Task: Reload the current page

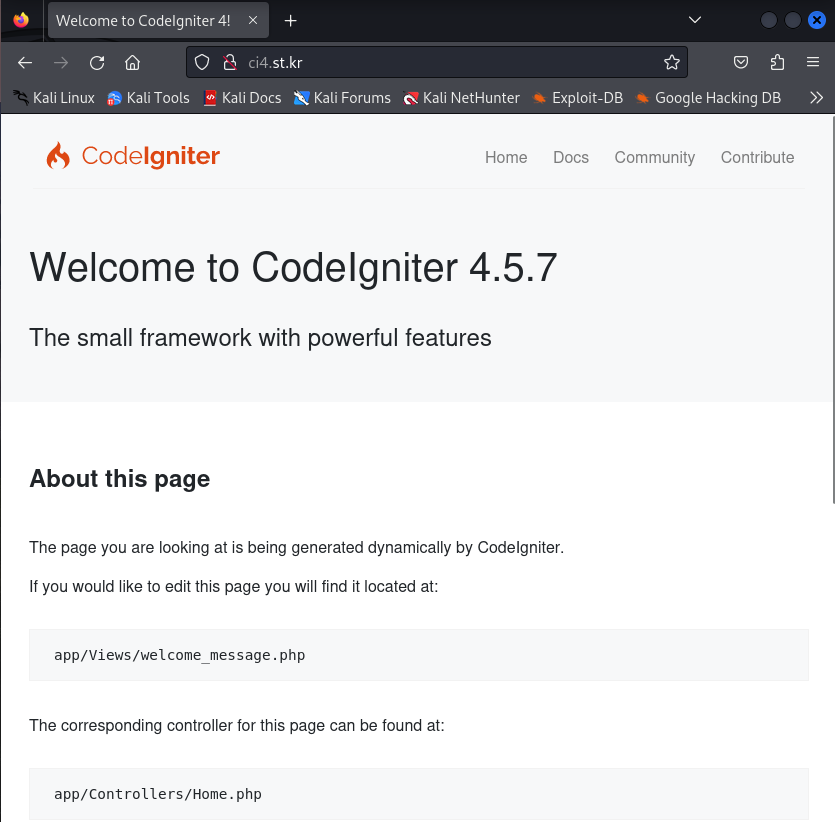Action: pos(97,63)
